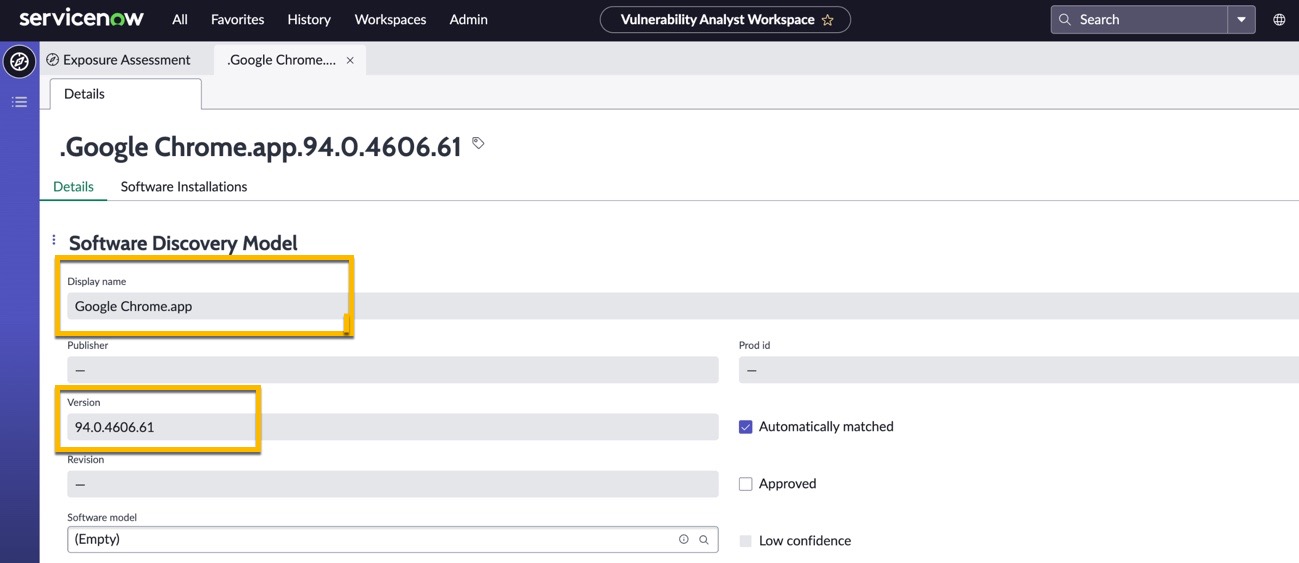Click the Vulnerability Analyst Workspace button
The image size is (1299, 563).
(725, 20)
